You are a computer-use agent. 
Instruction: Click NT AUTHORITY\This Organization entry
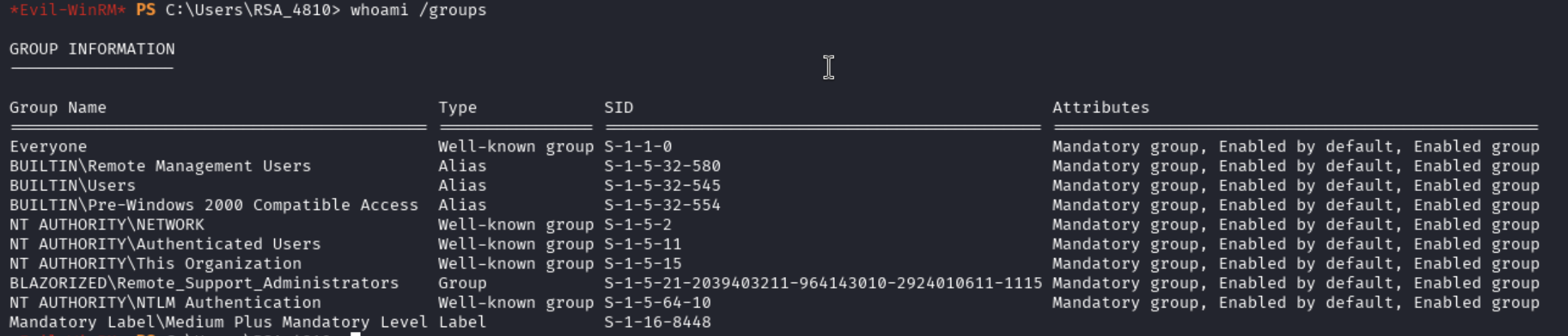click(x=155, y=264)
